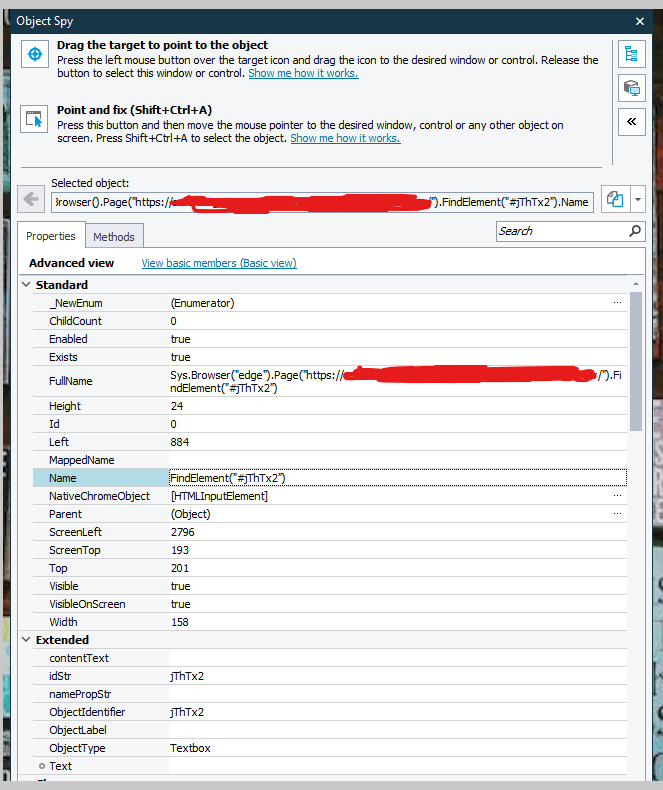Open ellipsis button for _NewEnum row
The width and height of the screenshot is (663, 790).
617,302
